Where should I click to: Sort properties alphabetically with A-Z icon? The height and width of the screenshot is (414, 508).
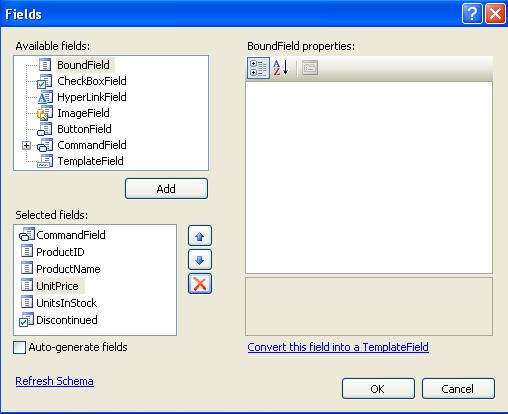pyautogui.click(x=280, y=68)
